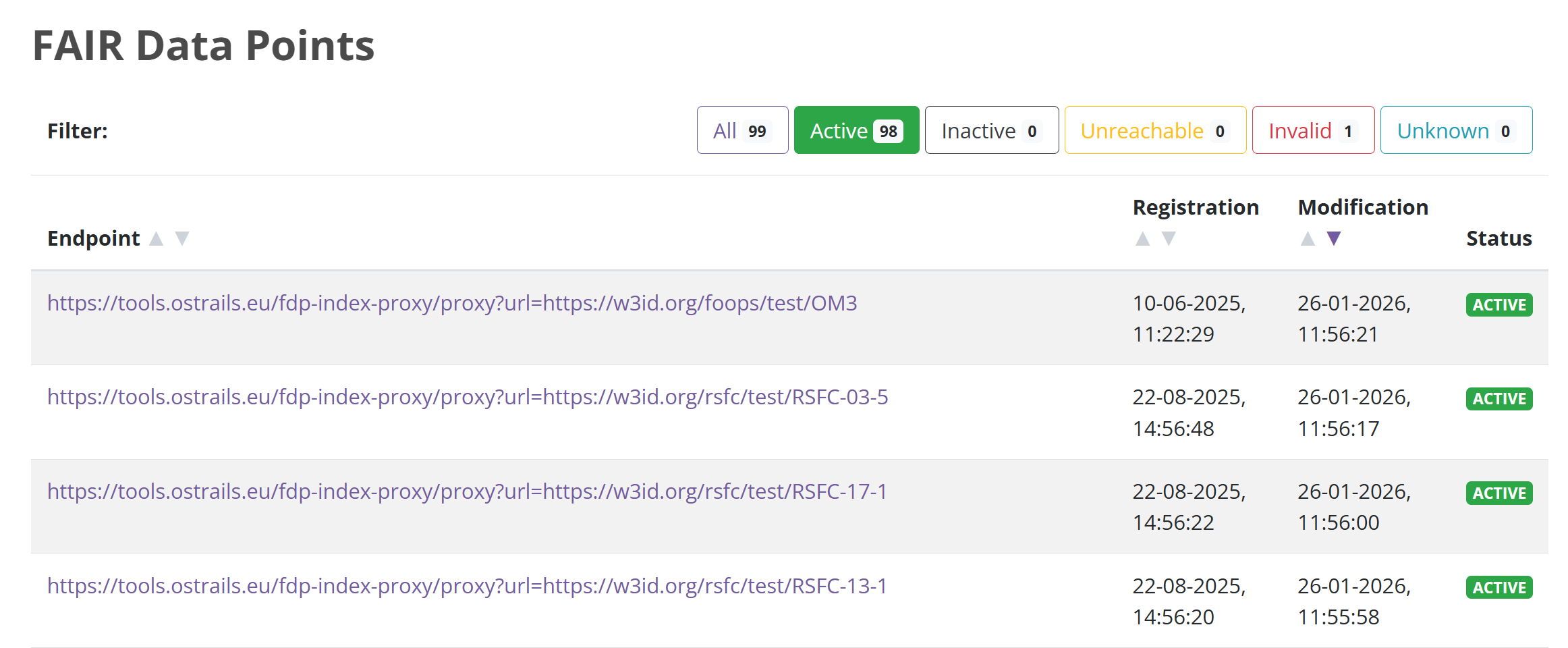Viewport: 1568px width, 648px height.
Task: Sort endpoints descending with down arrow
Action: (x=182, y=238)
